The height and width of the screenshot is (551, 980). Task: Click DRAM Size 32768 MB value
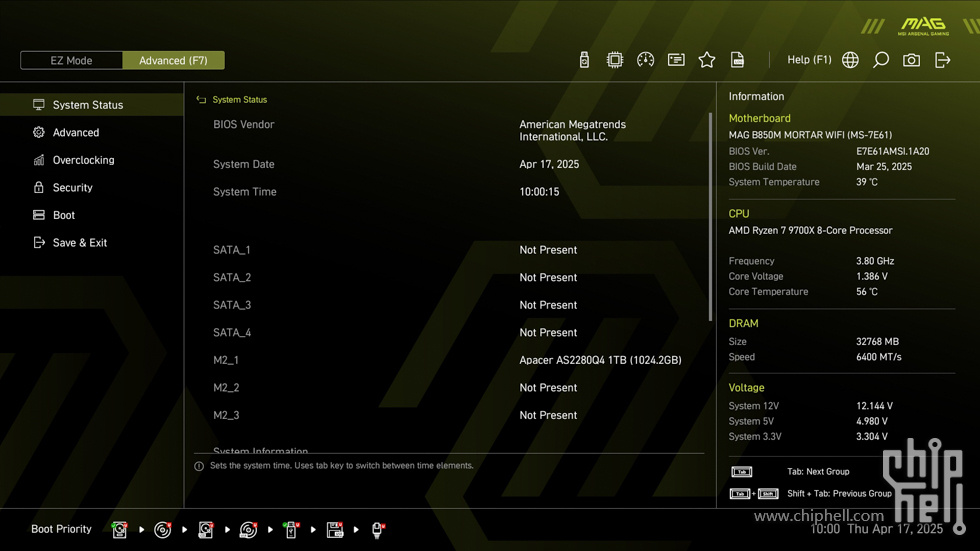(878, 342)
